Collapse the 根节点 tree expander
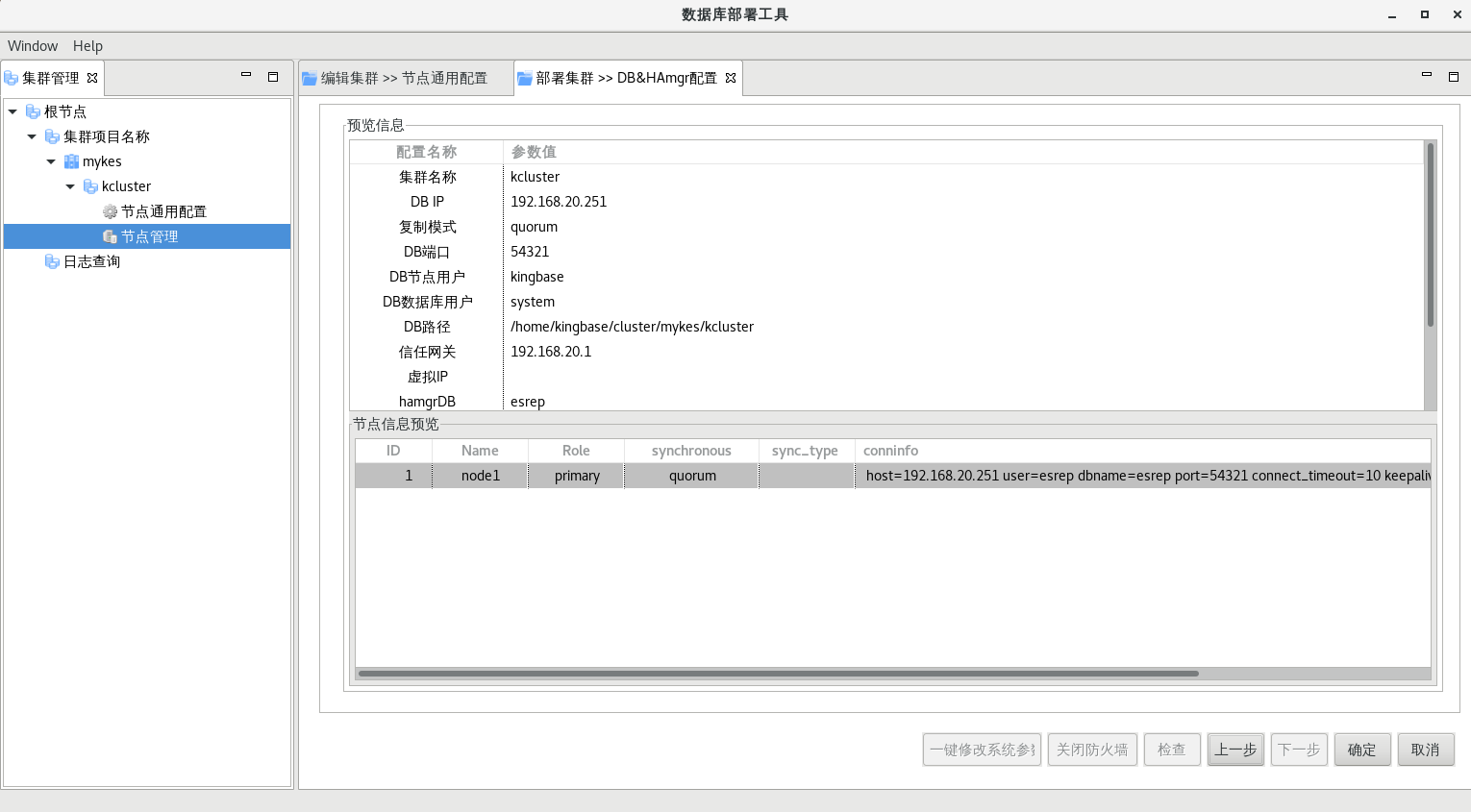Image resolution: width=1471 pixels, height=812 pixels. [12, 111]
